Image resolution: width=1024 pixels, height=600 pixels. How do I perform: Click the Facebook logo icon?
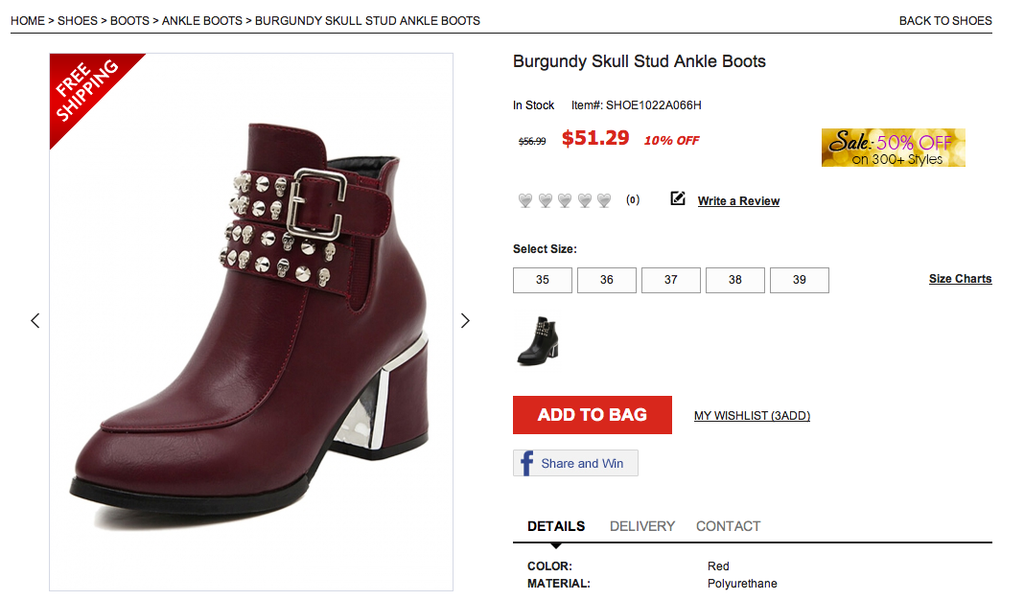click(x=526, y=463)
